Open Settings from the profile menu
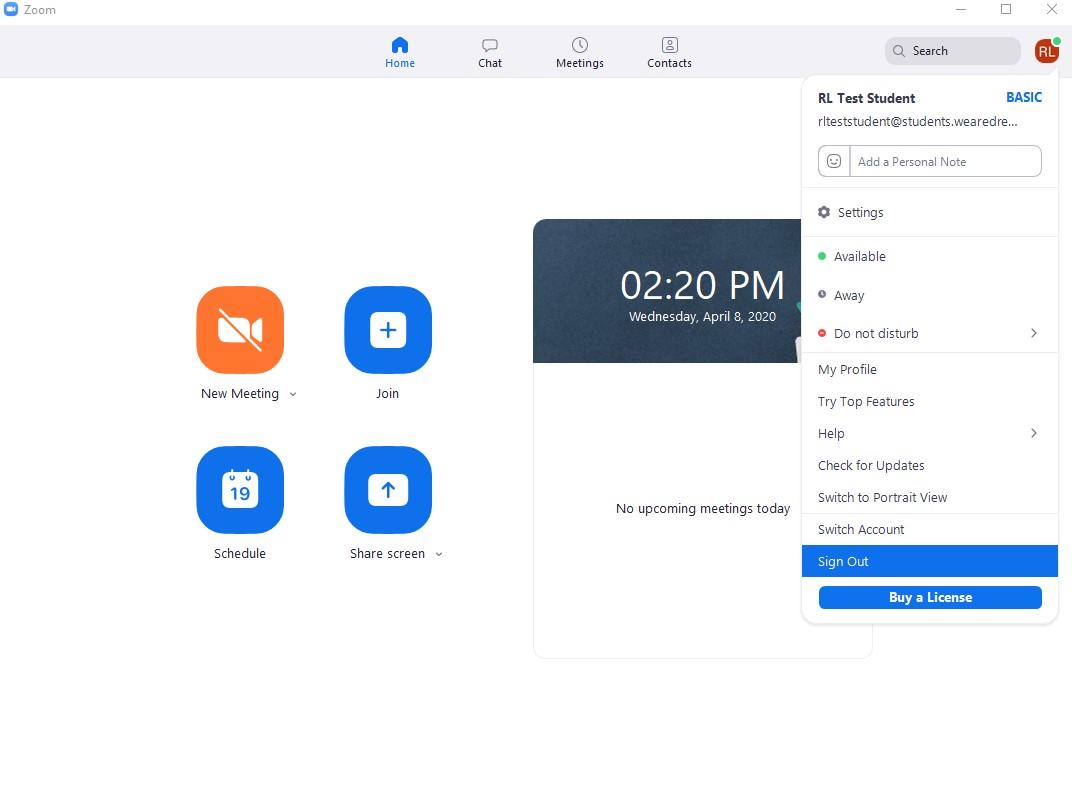This screenshot has width=1072, height=801. pyautogui.click(x=929, y=213)
